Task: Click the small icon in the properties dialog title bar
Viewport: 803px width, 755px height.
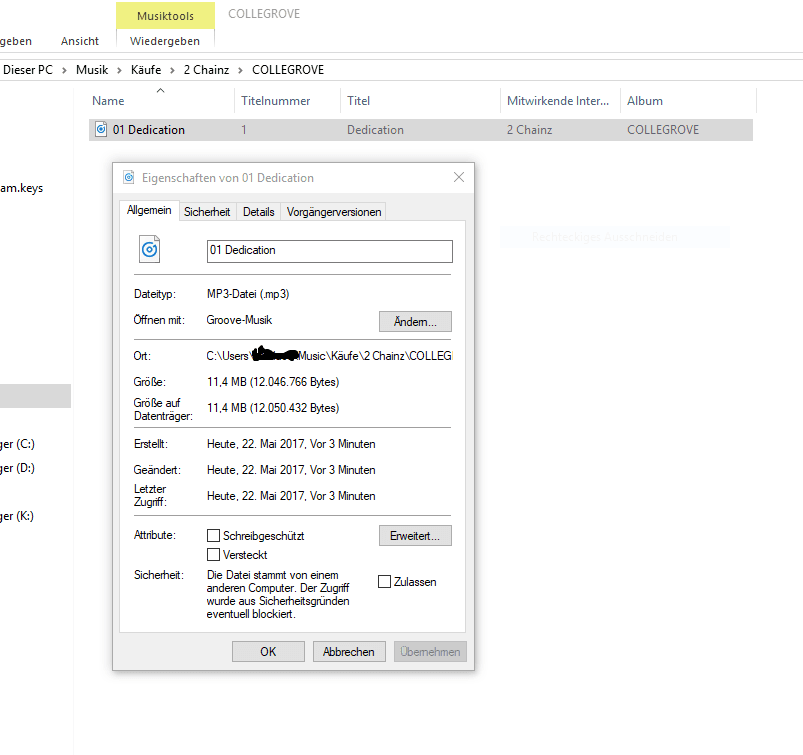Action: 129,177
